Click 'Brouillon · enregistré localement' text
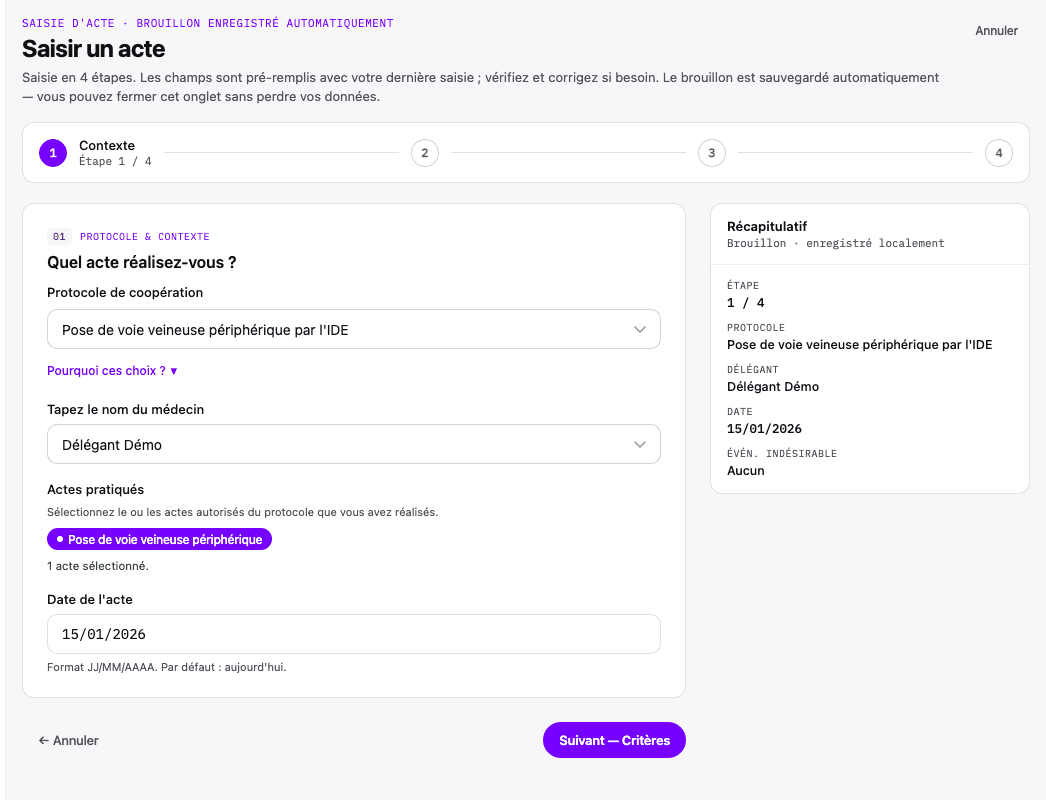This screenshot has width=1046, height=800. 836,243
